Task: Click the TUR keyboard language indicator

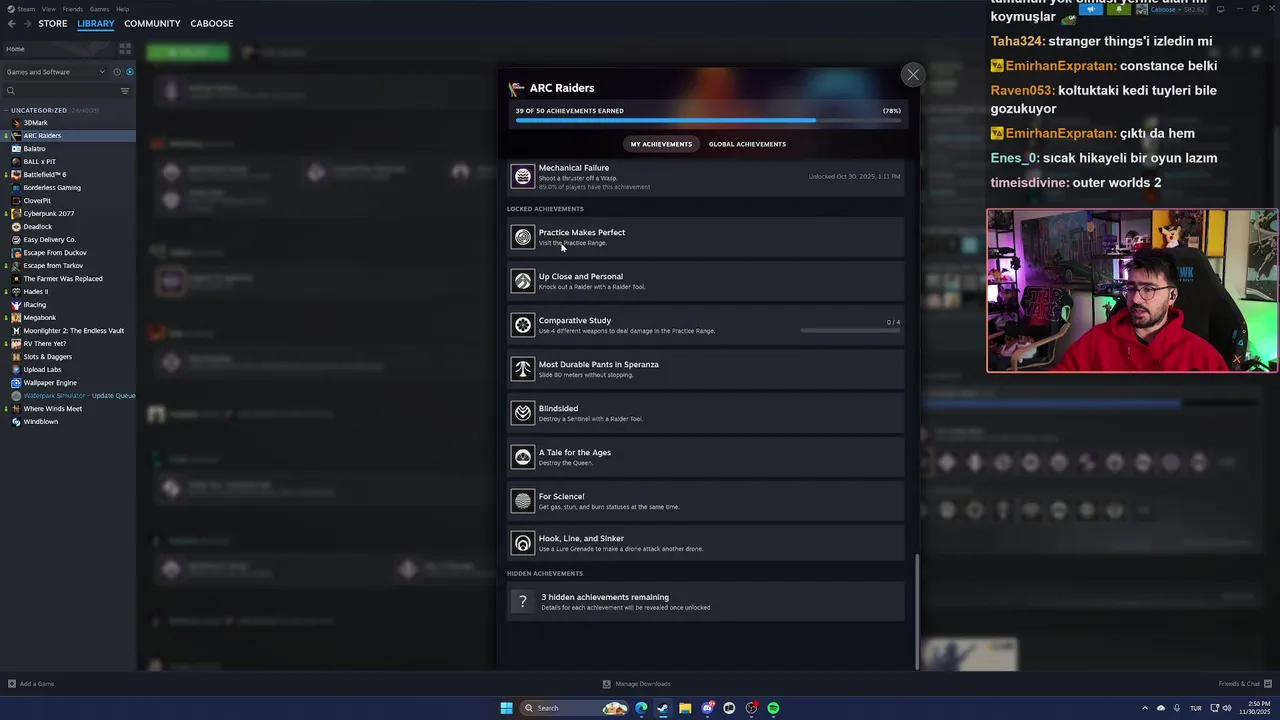Action: click(1196, 708)
